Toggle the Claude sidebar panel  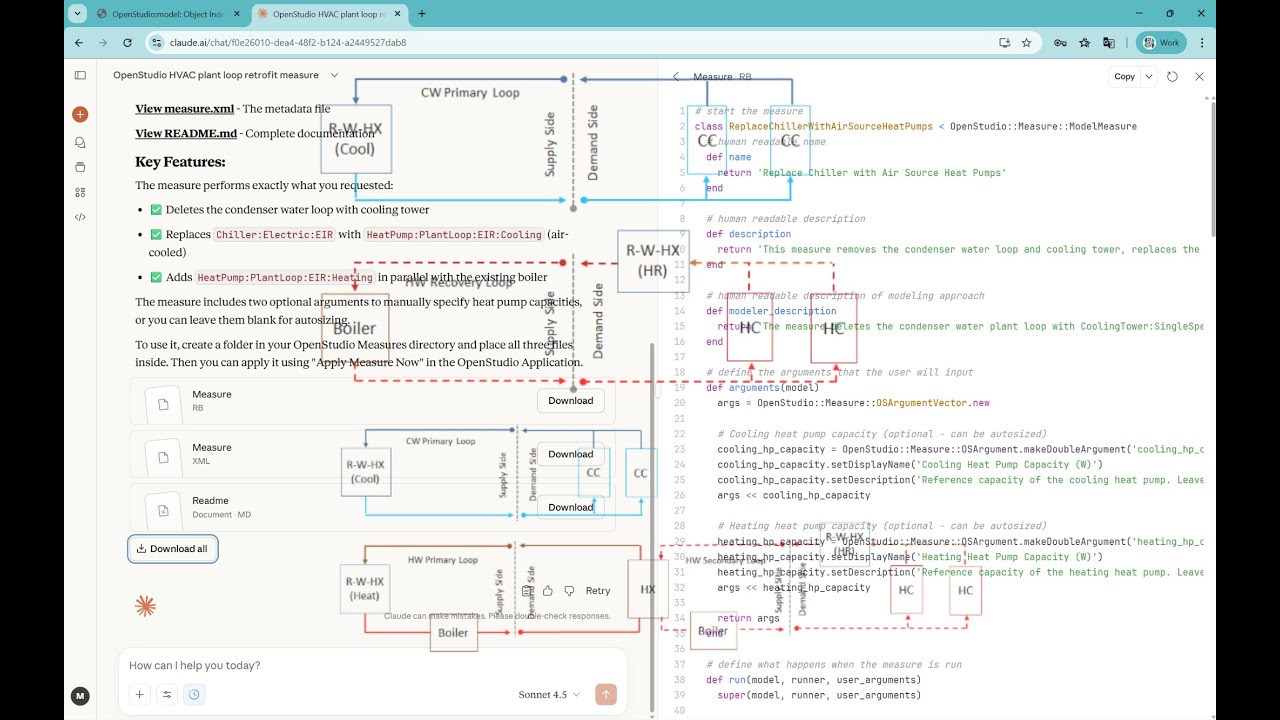(x=80, y=75)
